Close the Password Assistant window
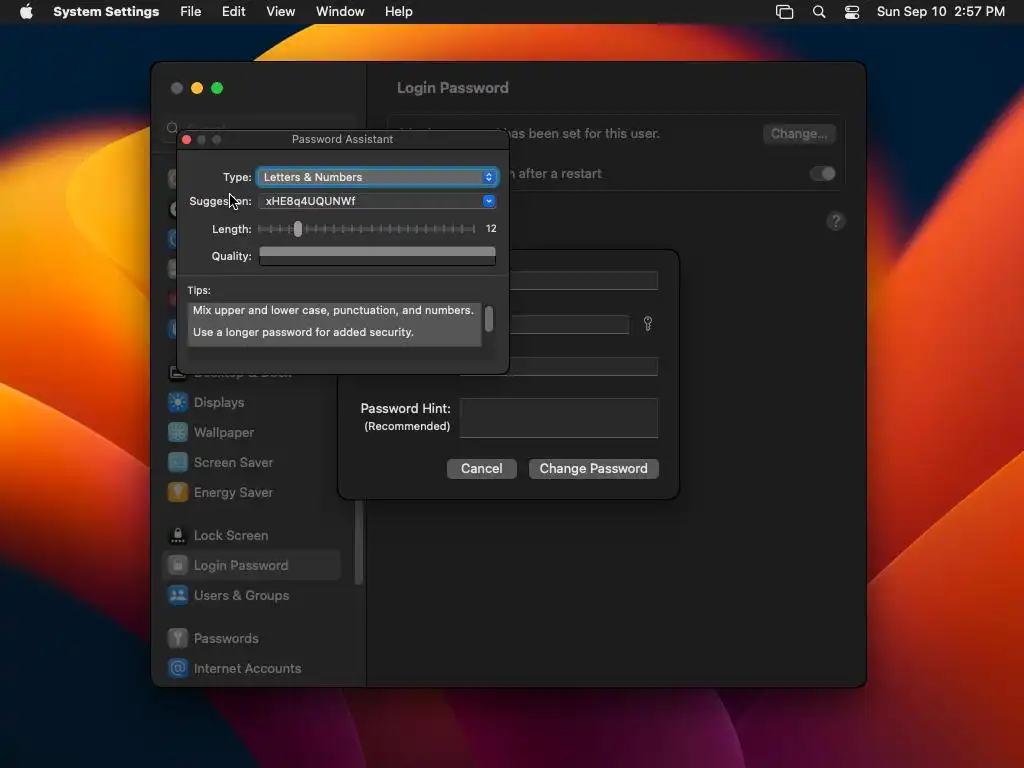The height and width of the screenshot is (768, 1024). click(x=186, y=140)
